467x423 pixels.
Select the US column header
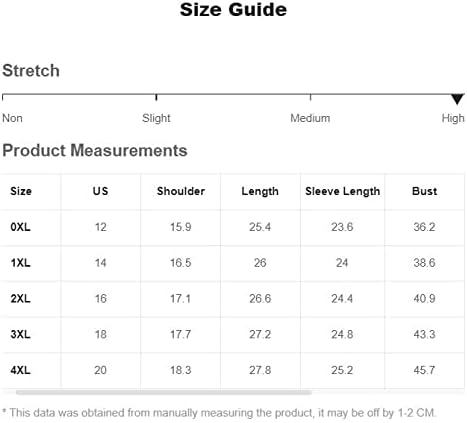(x=100, y=191)
